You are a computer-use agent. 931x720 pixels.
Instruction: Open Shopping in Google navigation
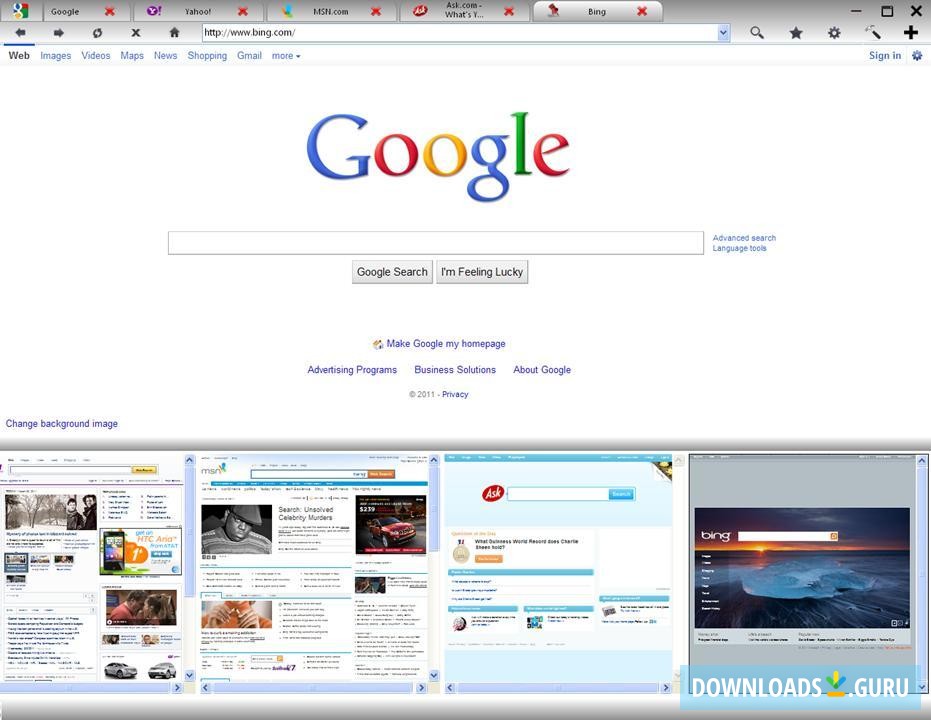point(207,56)
